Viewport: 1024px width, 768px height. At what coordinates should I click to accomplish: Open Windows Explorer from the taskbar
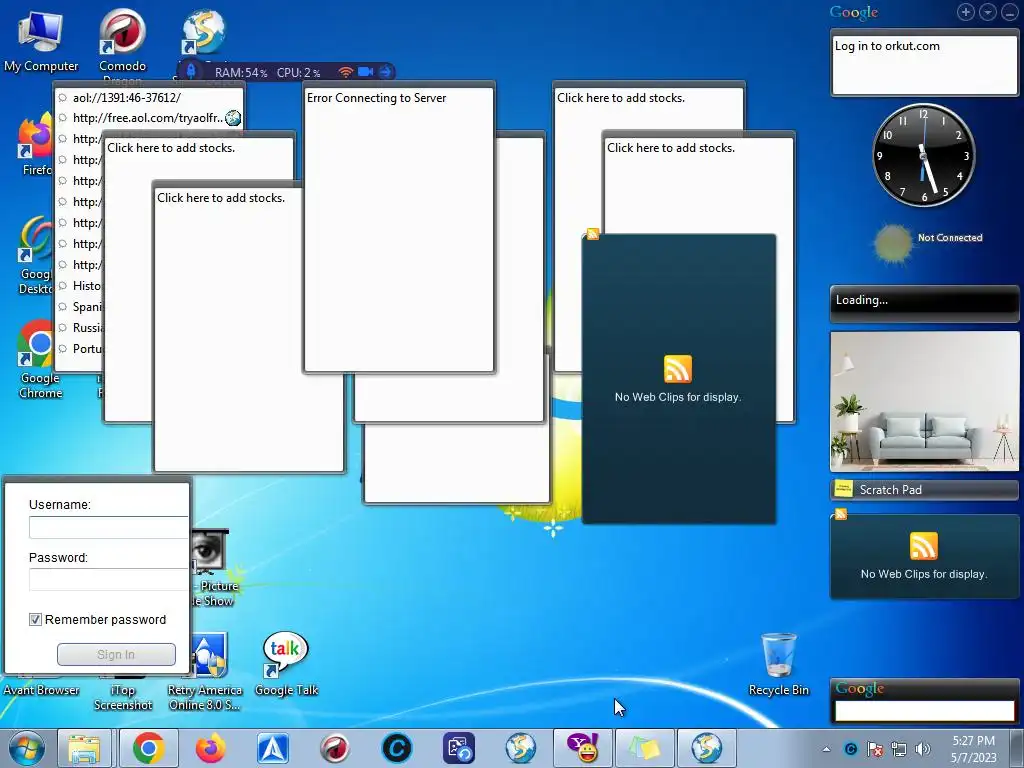pos(85,748)
